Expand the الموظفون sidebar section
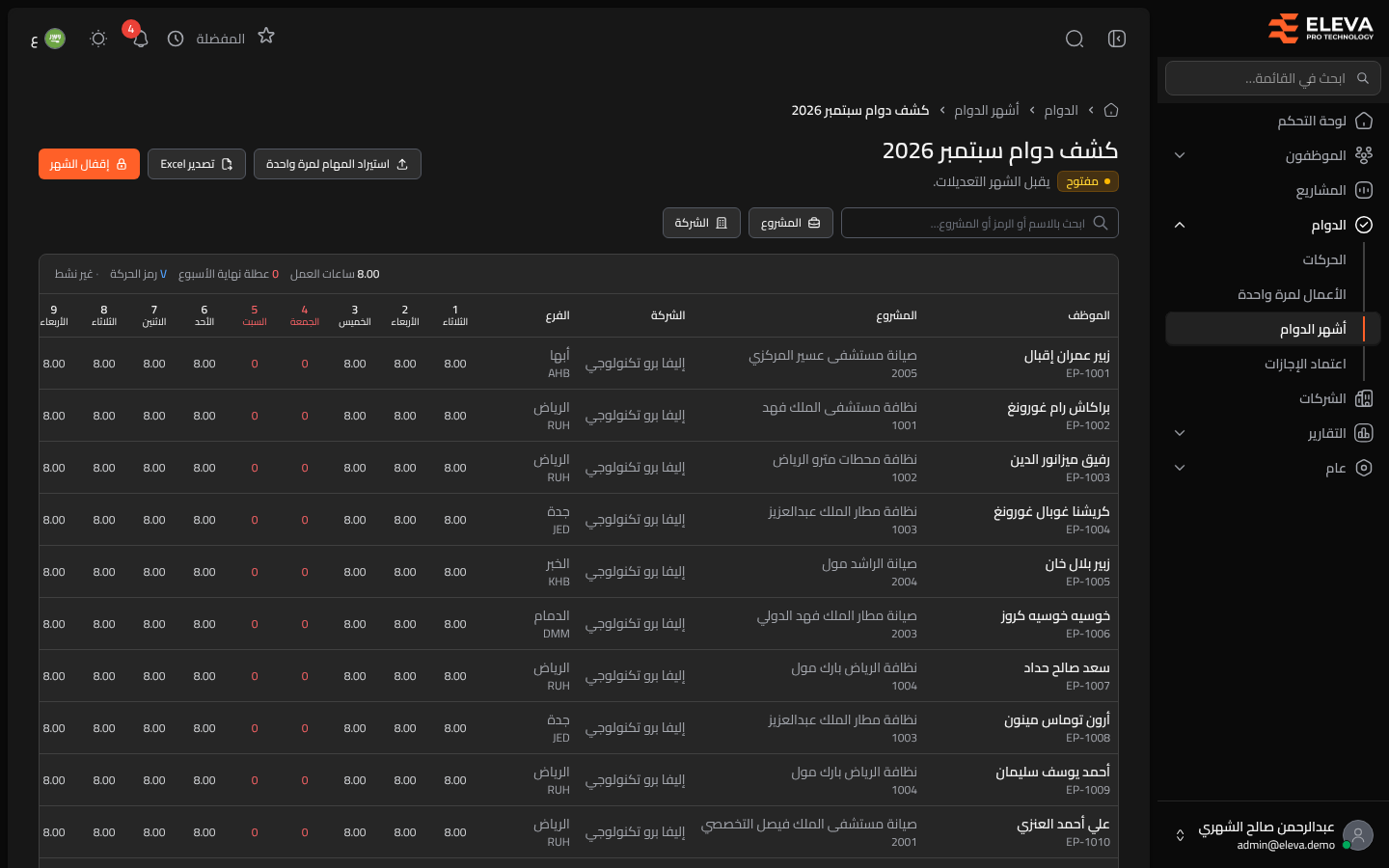This screenshot has height=868, width=1389. click(1273, 155)
